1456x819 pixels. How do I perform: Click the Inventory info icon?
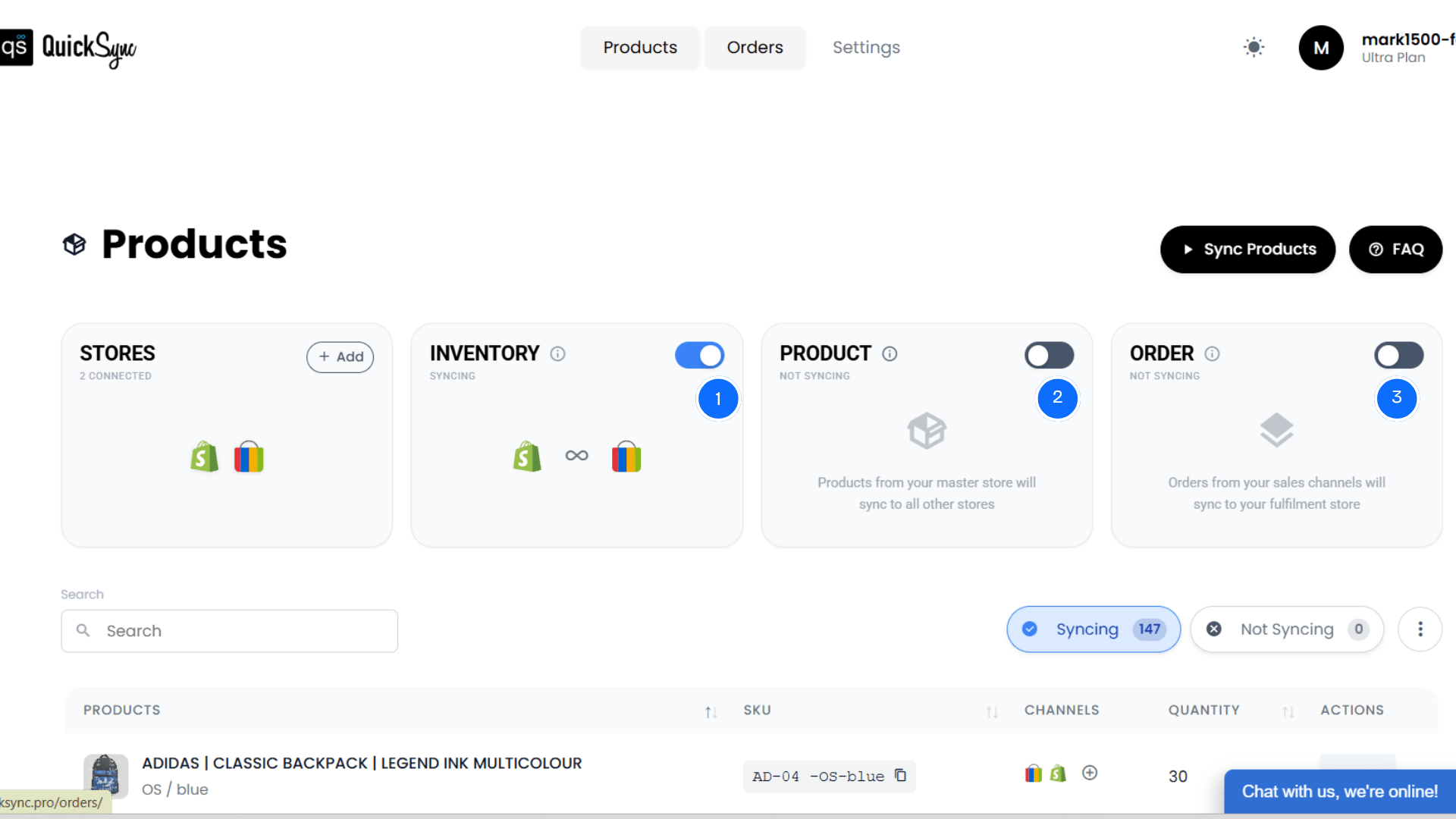557,354
